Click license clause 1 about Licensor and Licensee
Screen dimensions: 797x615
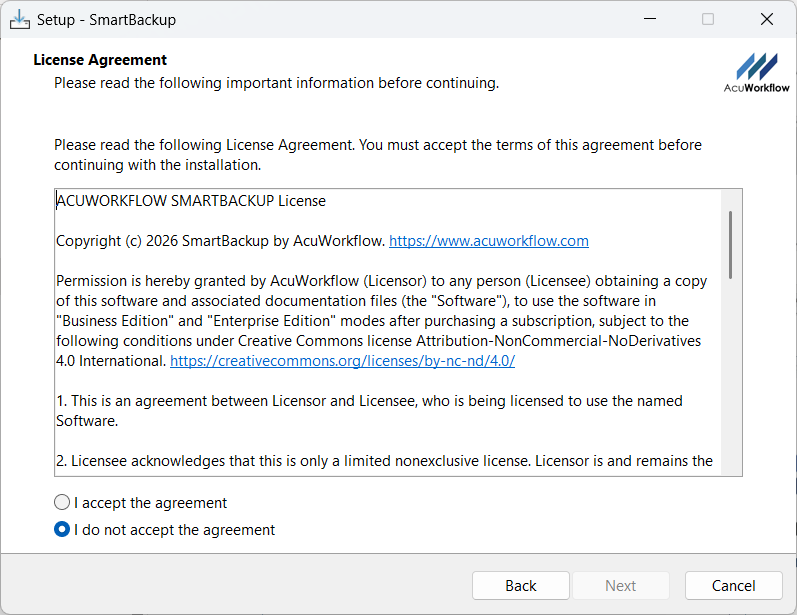[369, 411]
